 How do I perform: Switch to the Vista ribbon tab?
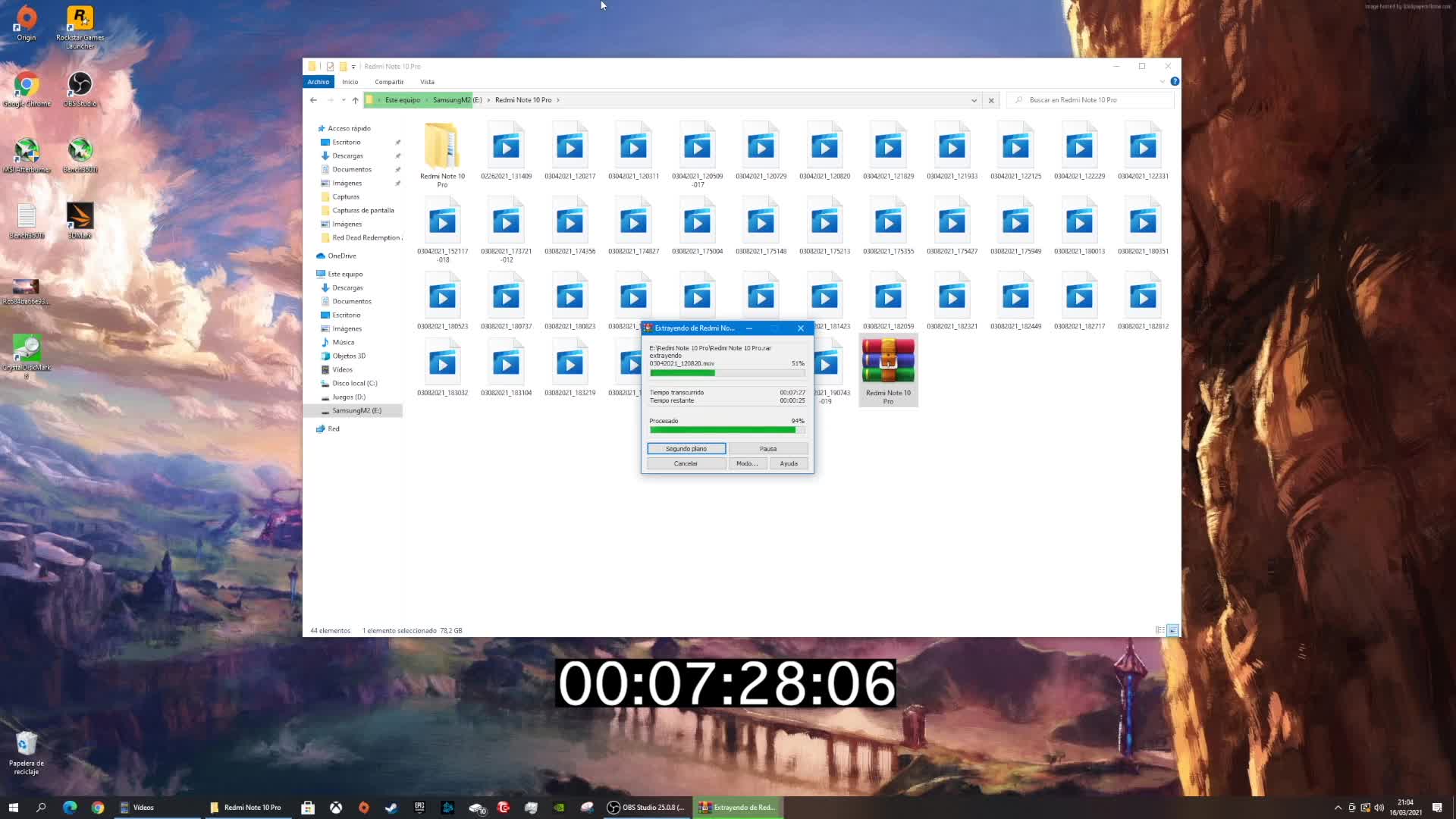pyautogui.click(x=427, y=82)
